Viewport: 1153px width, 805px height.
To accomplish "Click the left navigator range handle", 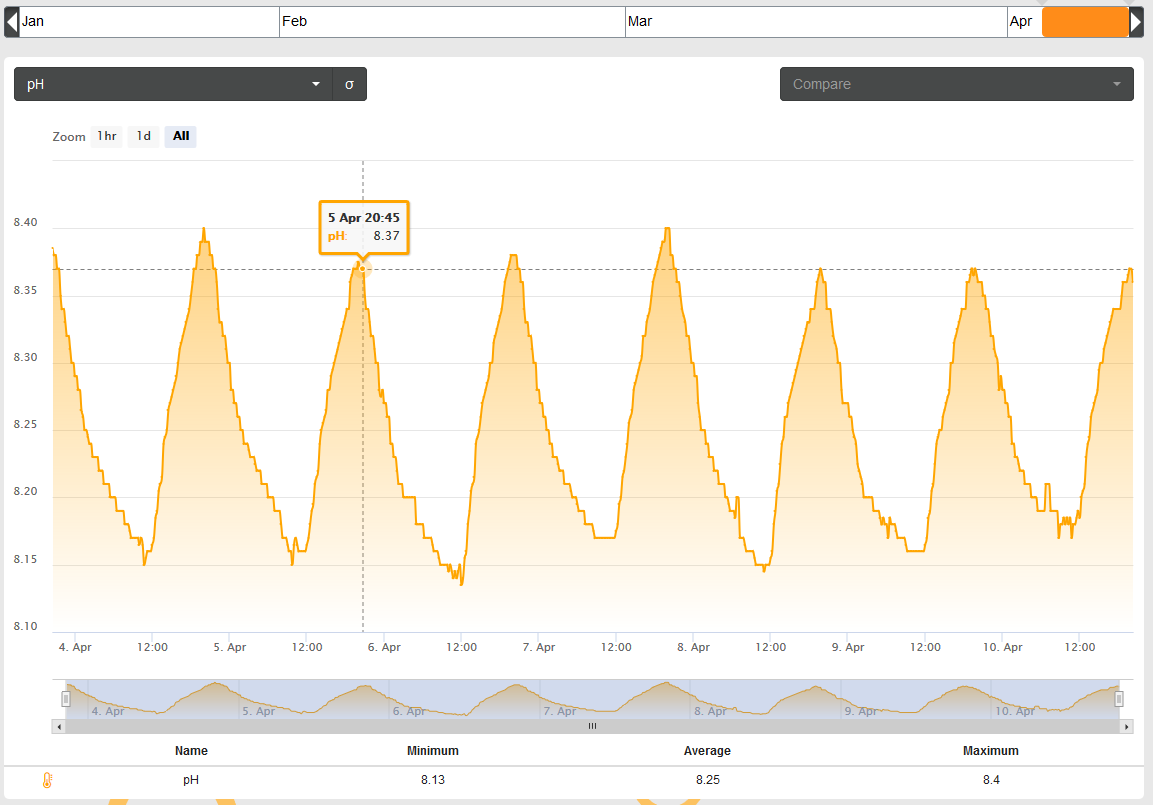I will point(66,698).
